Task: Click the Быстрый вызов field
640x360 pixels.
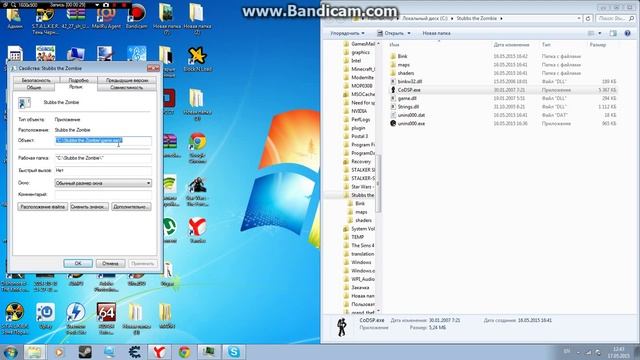Action: (x=103, y=170)
